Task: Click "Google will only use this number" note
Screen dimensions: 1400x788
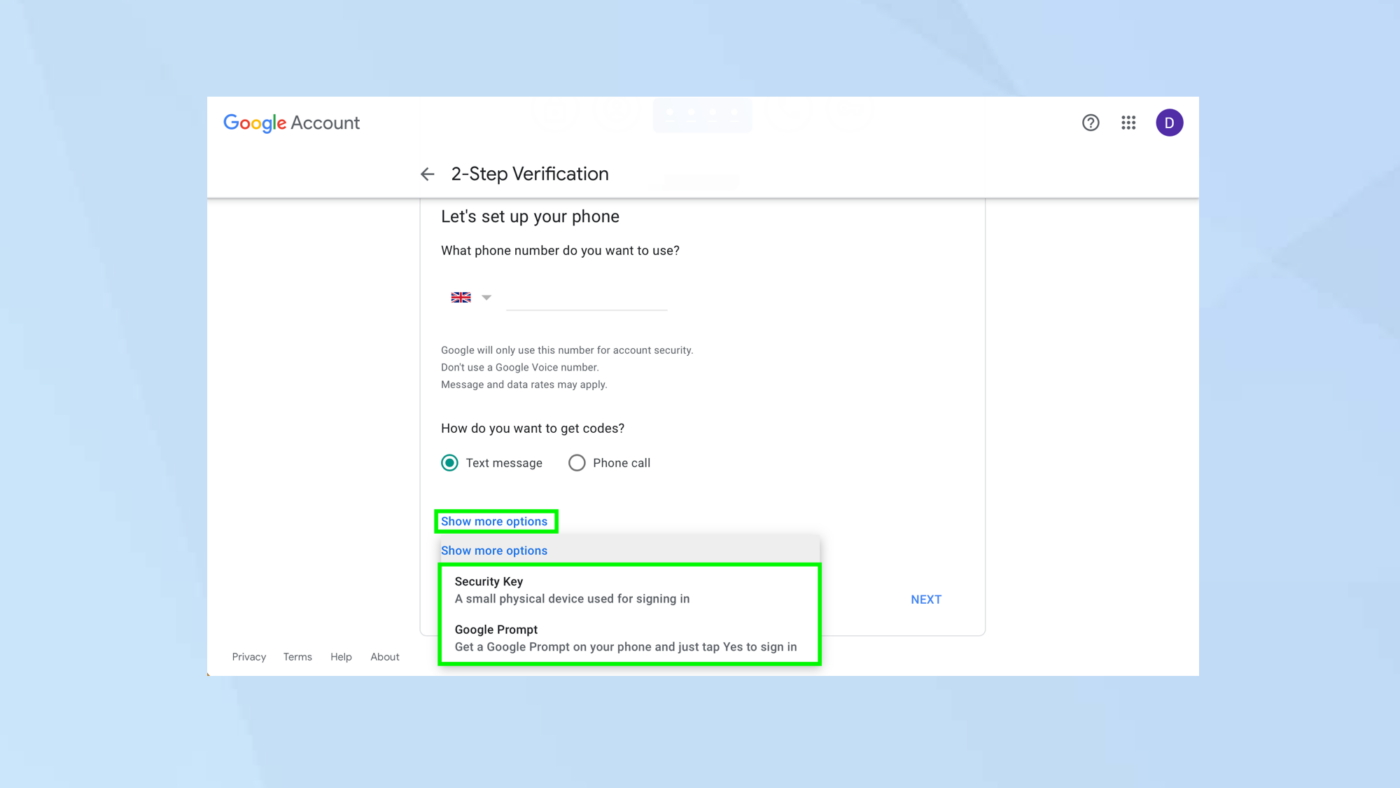Action: [x=567, y=350]
